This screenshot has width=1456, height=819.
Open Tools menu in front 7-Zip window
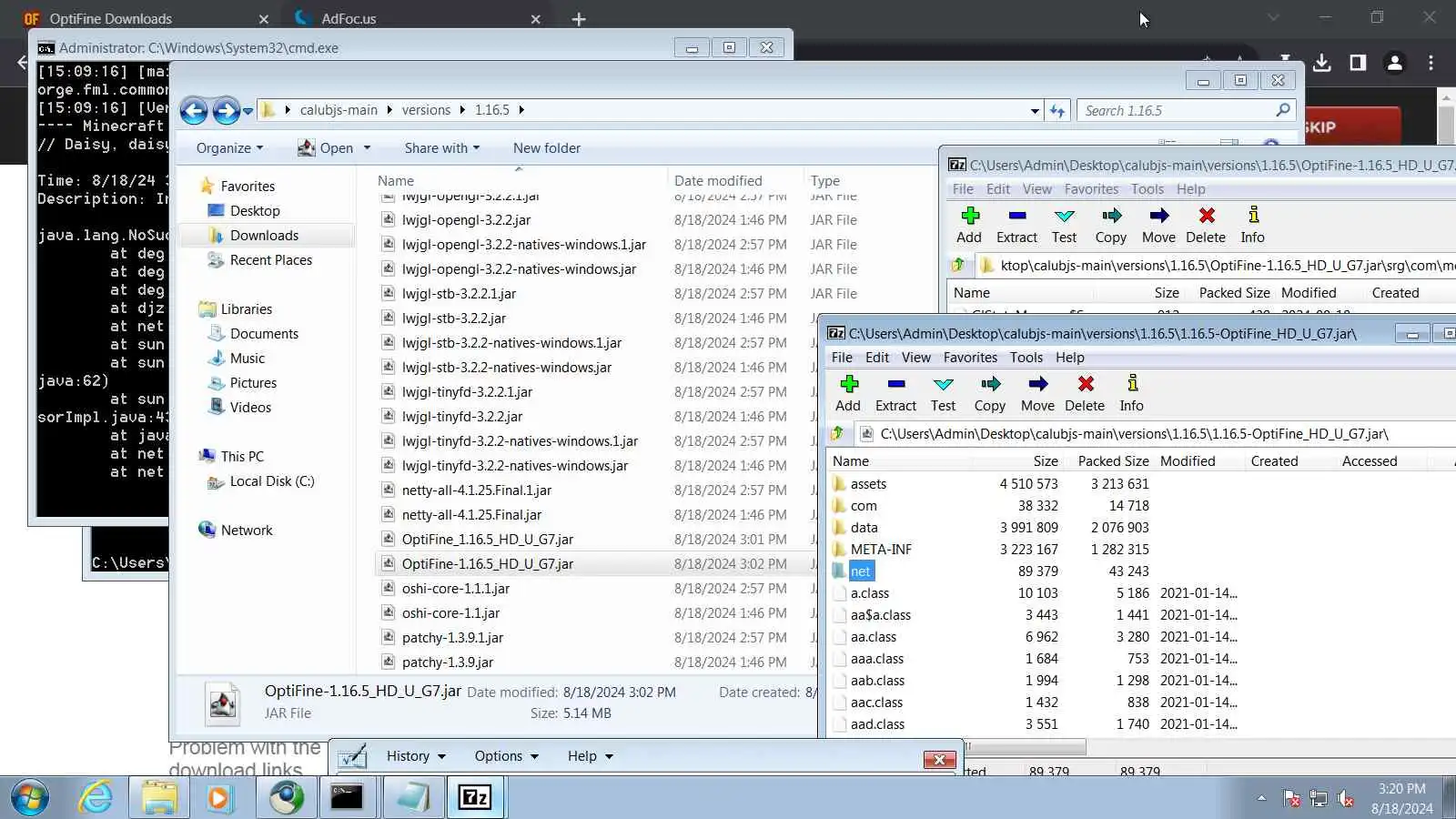point(1026,358)
